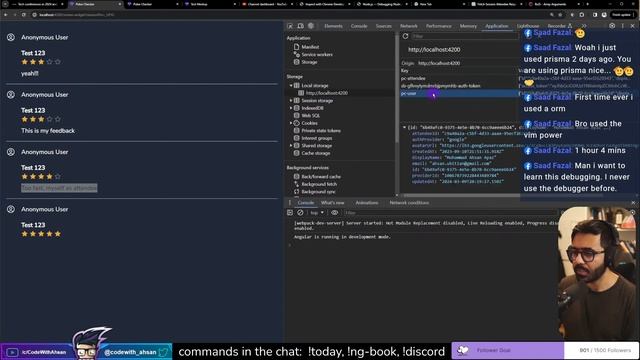Click third star of the 'yeah!!!' review
The width and height of the screenshot is (640, 360).
coord(41,62)
